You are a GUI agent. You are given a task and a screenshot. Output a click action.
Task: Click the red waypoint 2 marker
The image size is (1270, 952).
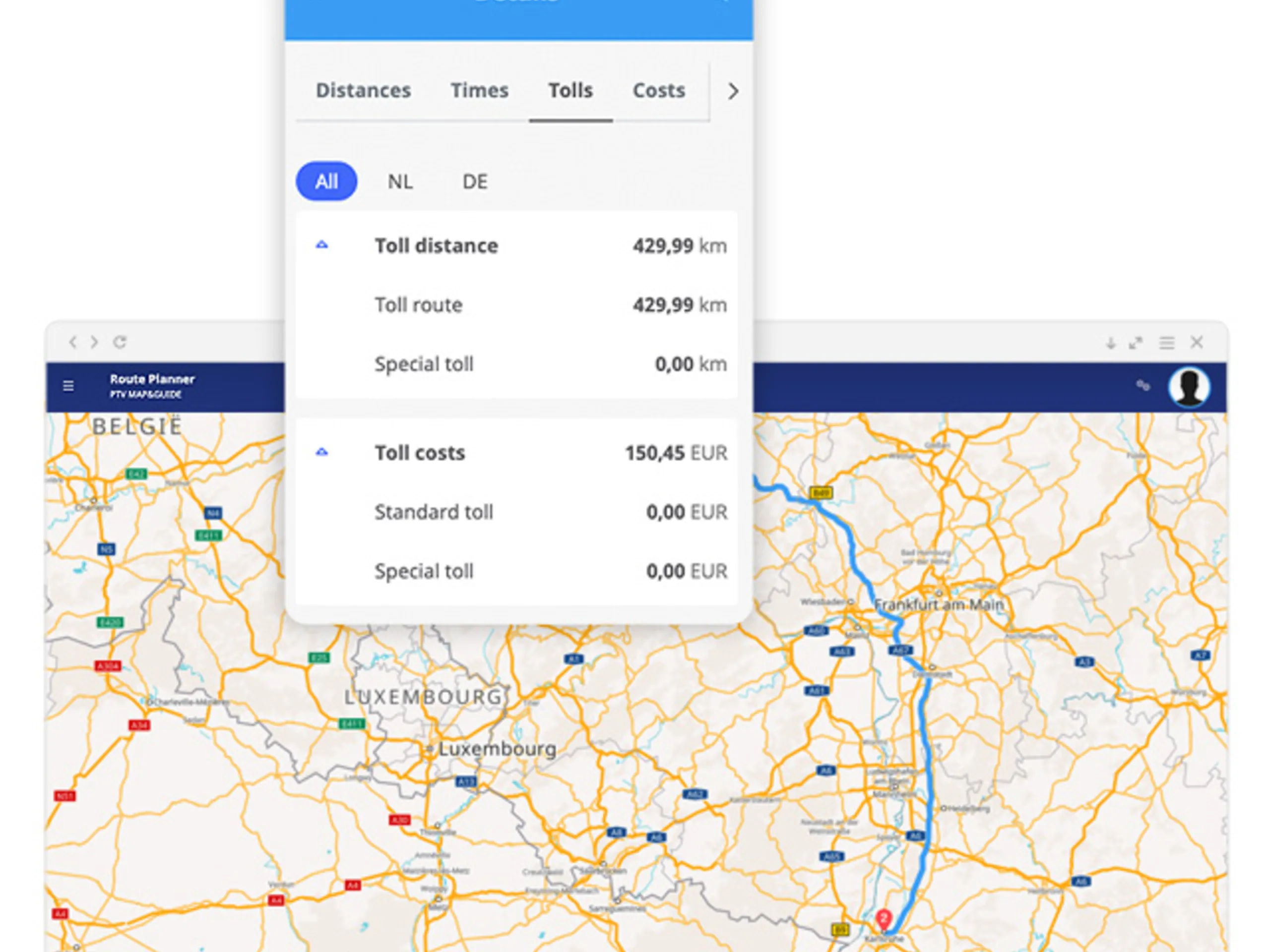[x=884, y=919]
